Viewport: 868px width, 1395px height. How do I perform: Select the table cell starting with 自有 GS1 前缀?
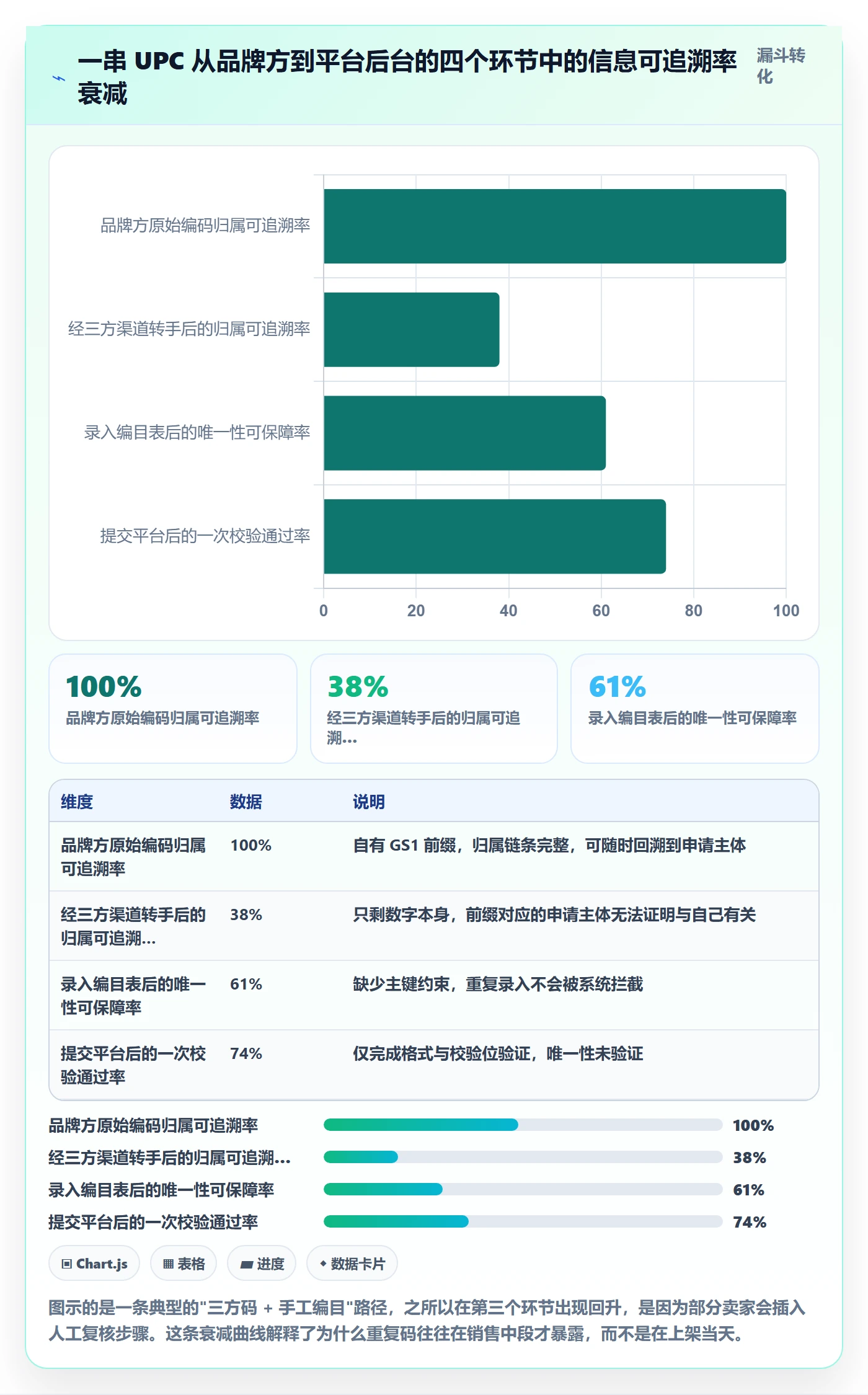[549, 845]
